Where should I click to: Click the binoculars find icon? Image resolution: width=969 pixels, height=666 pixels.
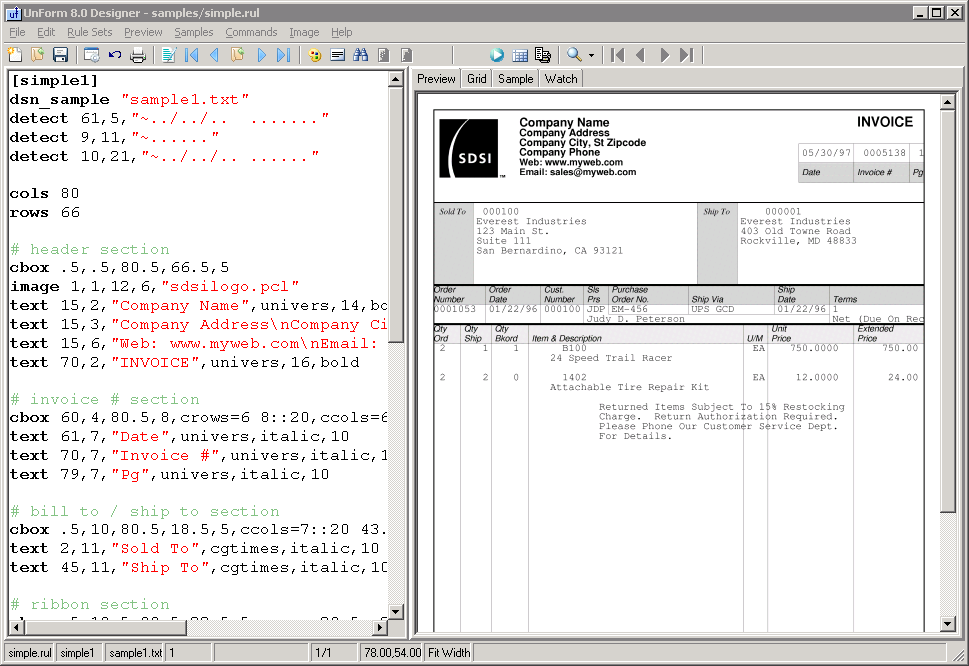point(361,55)
